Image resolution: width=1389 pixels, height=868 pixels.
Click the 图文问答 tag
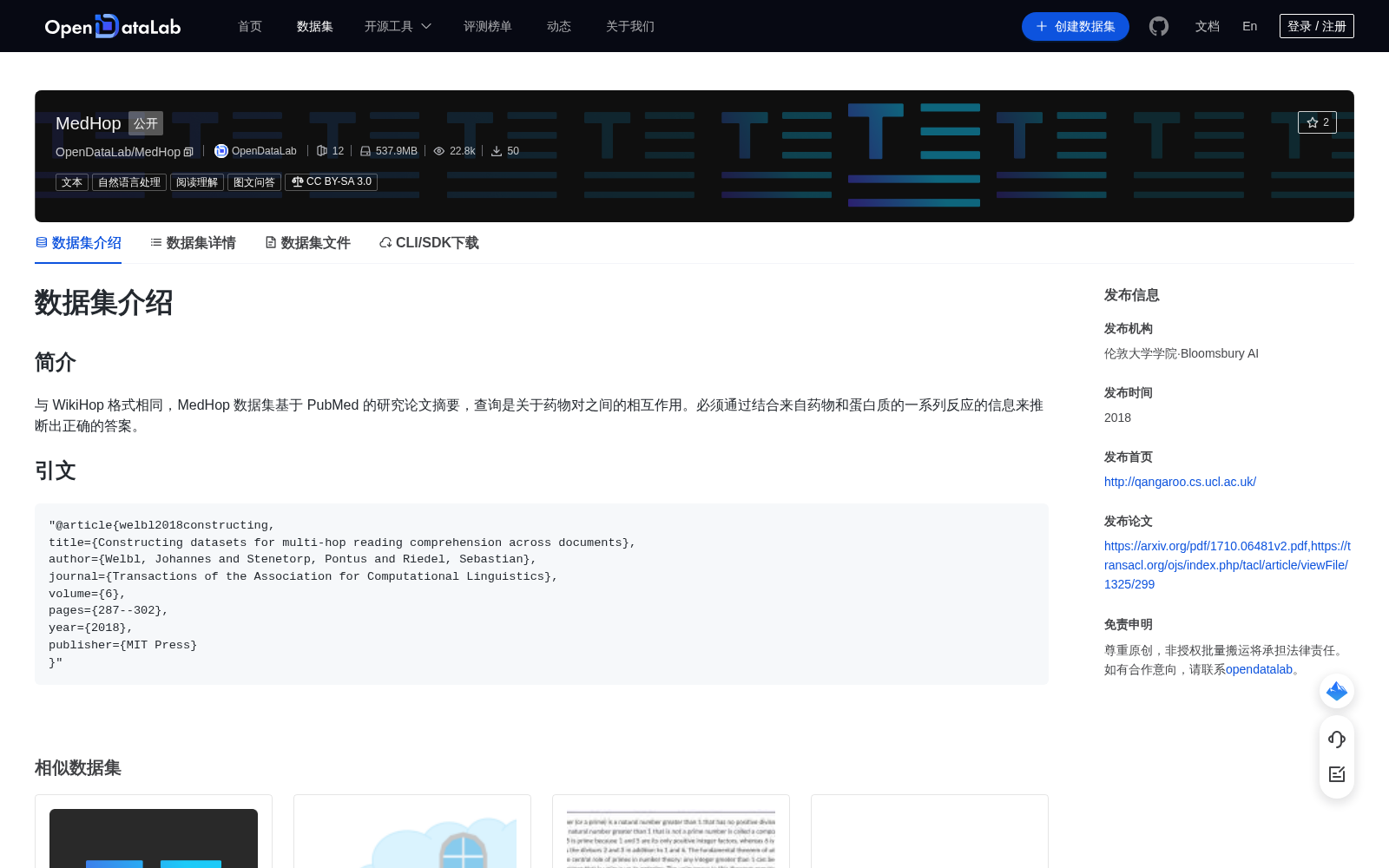pyautogui.click(x=254, y=182)
